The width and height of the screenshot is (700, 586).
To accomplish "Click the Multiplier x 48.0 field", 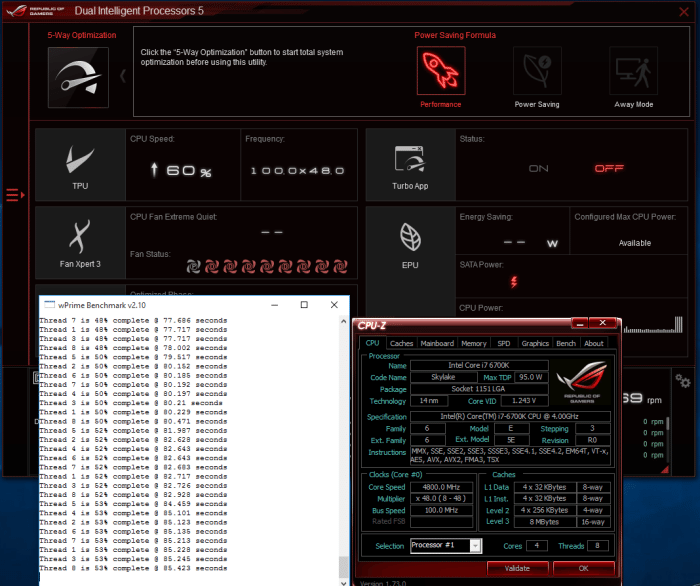I will pyautogui.click(x=441, y=499).
